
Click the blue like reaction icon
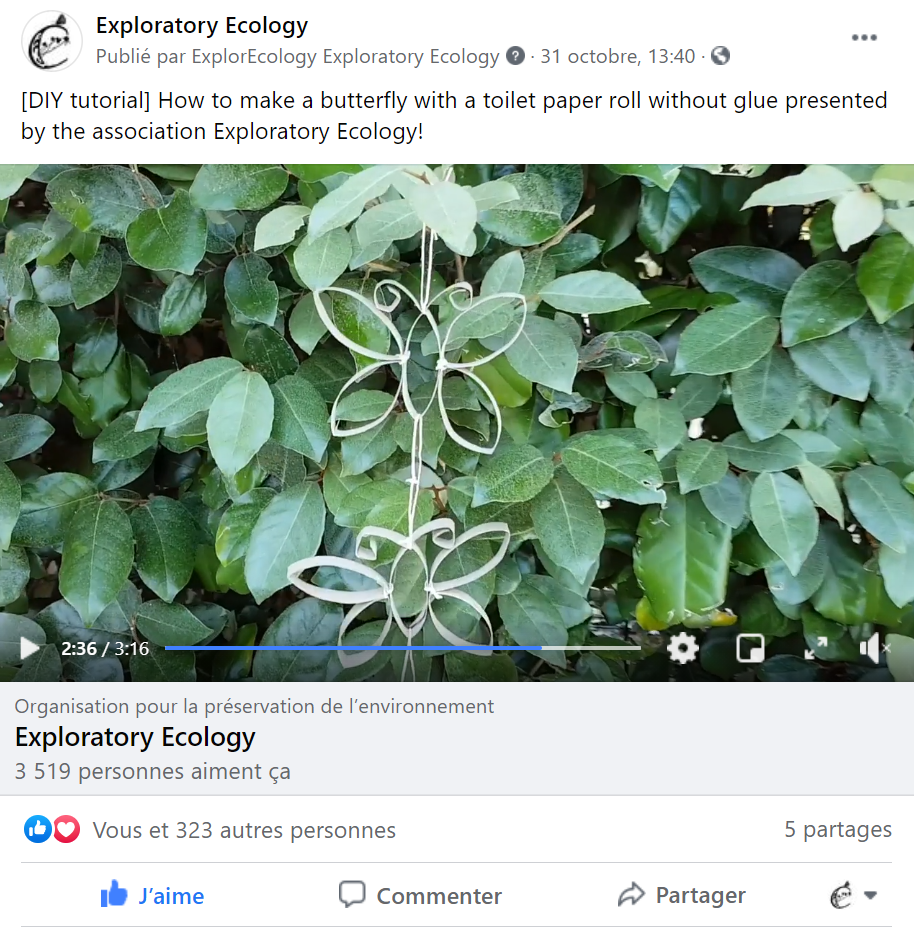[38, 829]
